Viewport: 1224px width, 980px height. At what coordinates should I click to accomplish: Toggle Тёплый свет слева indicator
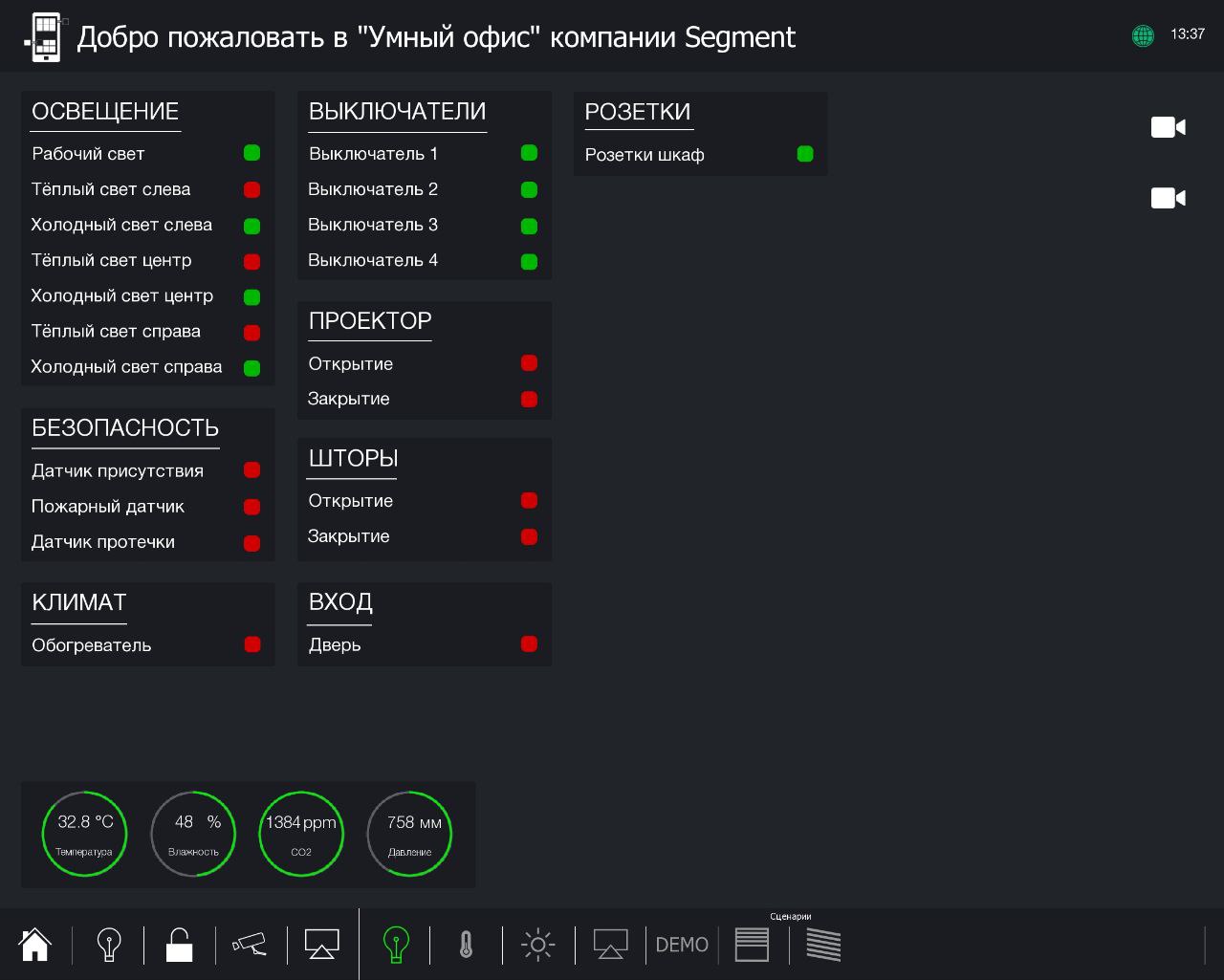pos(251,189)
